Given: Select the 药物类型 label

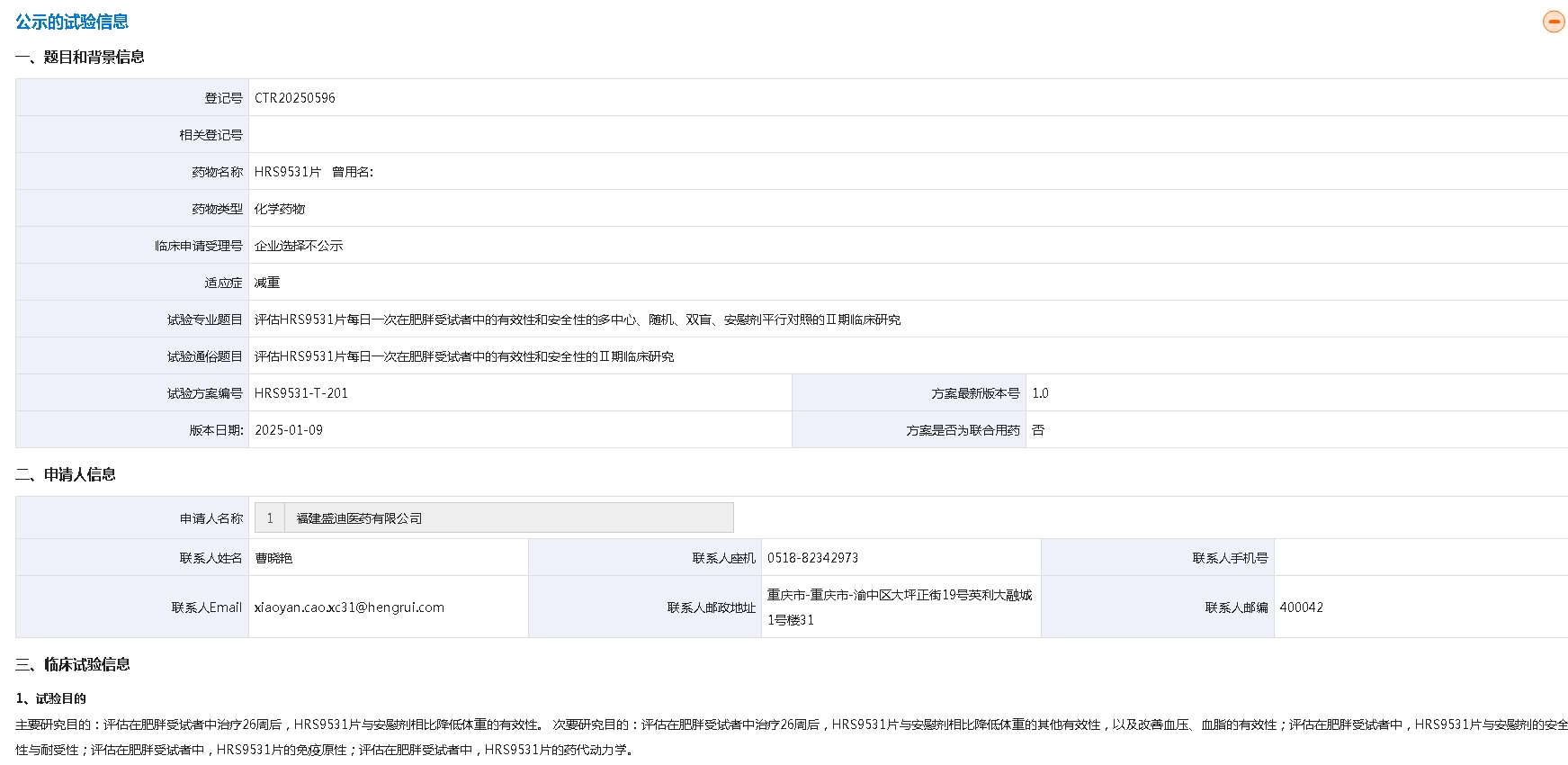Looking at the screenshot, I should pyautogui.click(x=217, y=209).
